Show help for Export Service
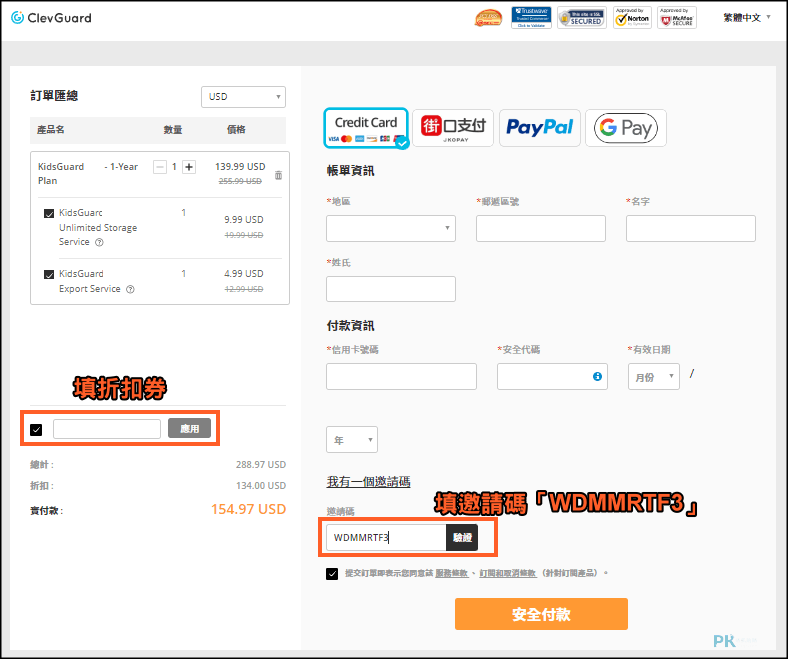The image size is (788, 659). tap(130, 289)
